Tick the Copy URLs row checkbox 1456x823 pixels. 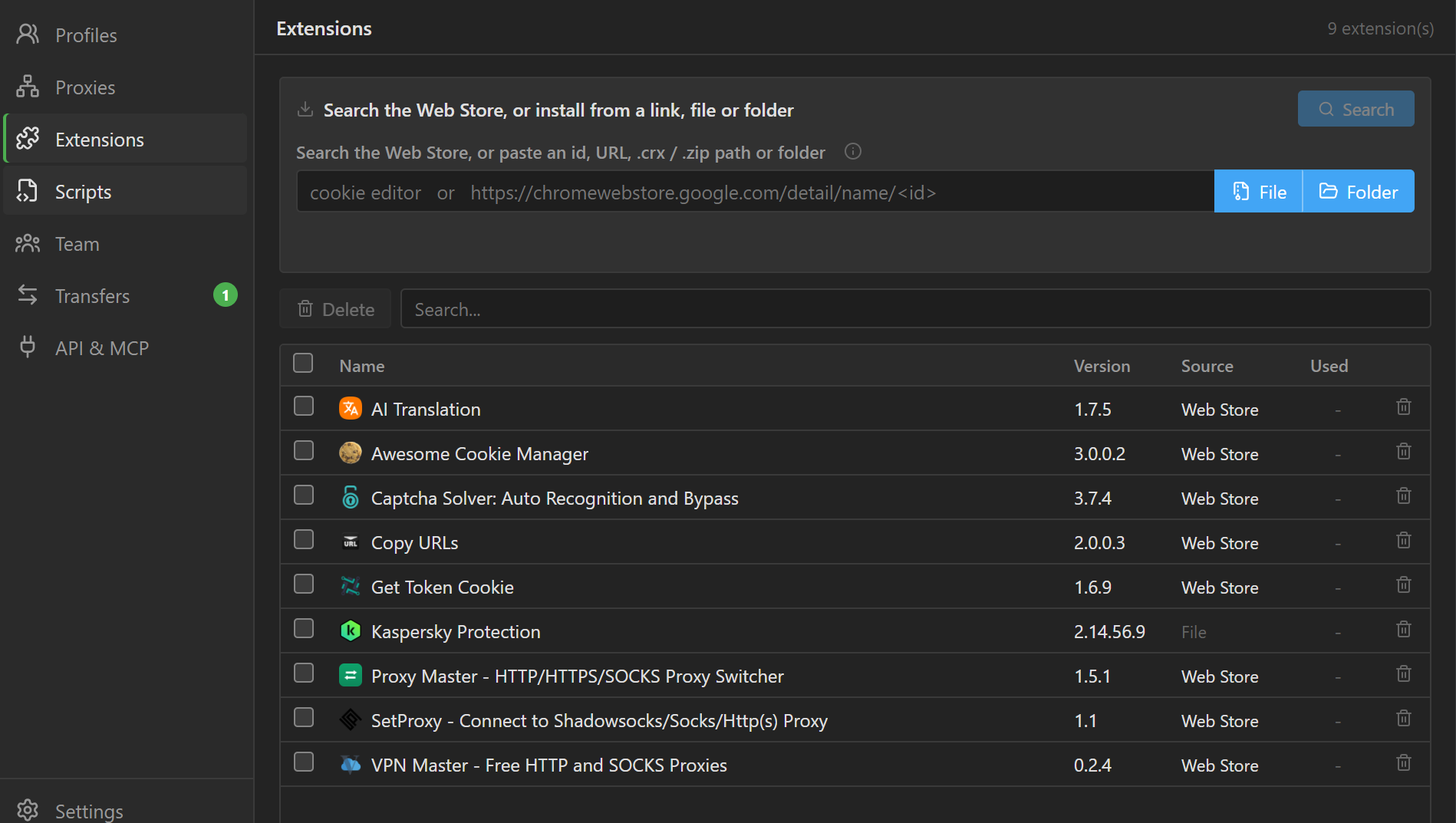pyautogui.click(x=304, y=539)
